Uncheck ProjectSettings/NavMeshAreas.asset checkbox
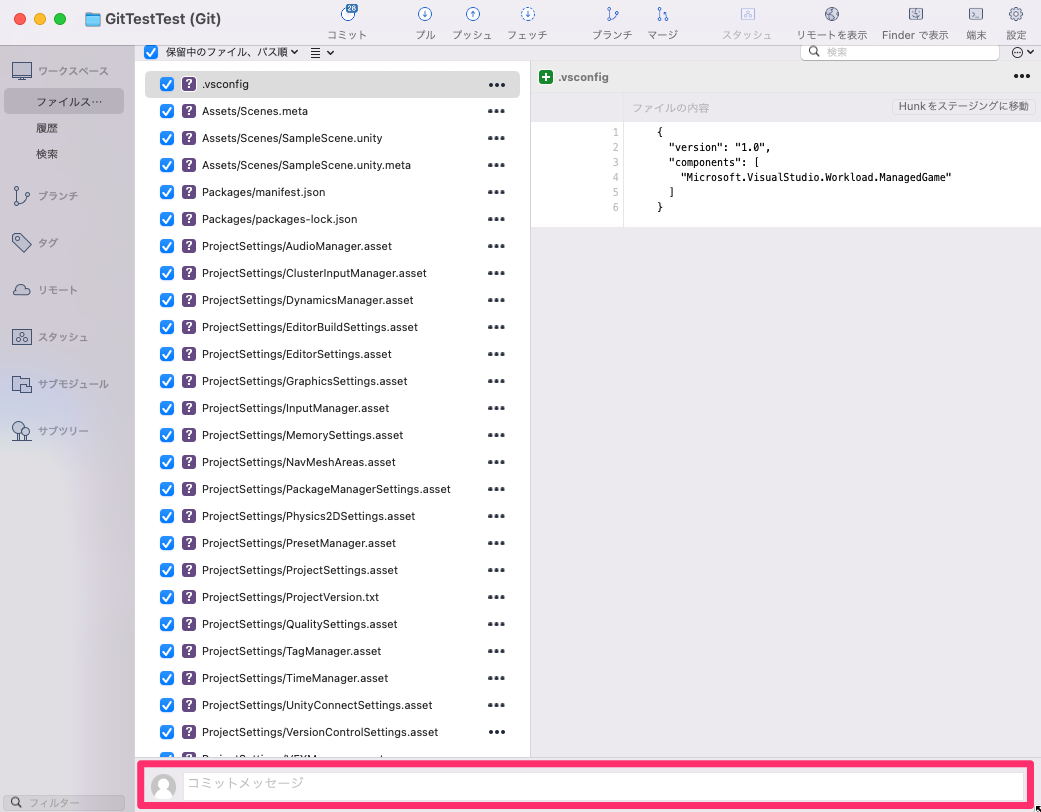This screenshot has width=1041, height=812. (167, 462)
